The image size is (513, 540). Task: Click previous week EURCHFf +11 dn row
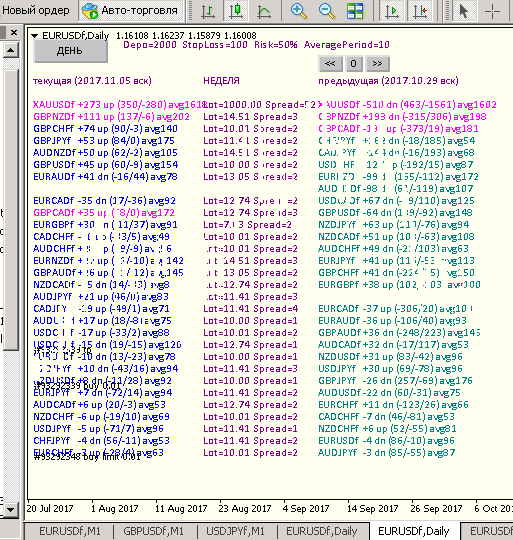[x=394, y=405]
